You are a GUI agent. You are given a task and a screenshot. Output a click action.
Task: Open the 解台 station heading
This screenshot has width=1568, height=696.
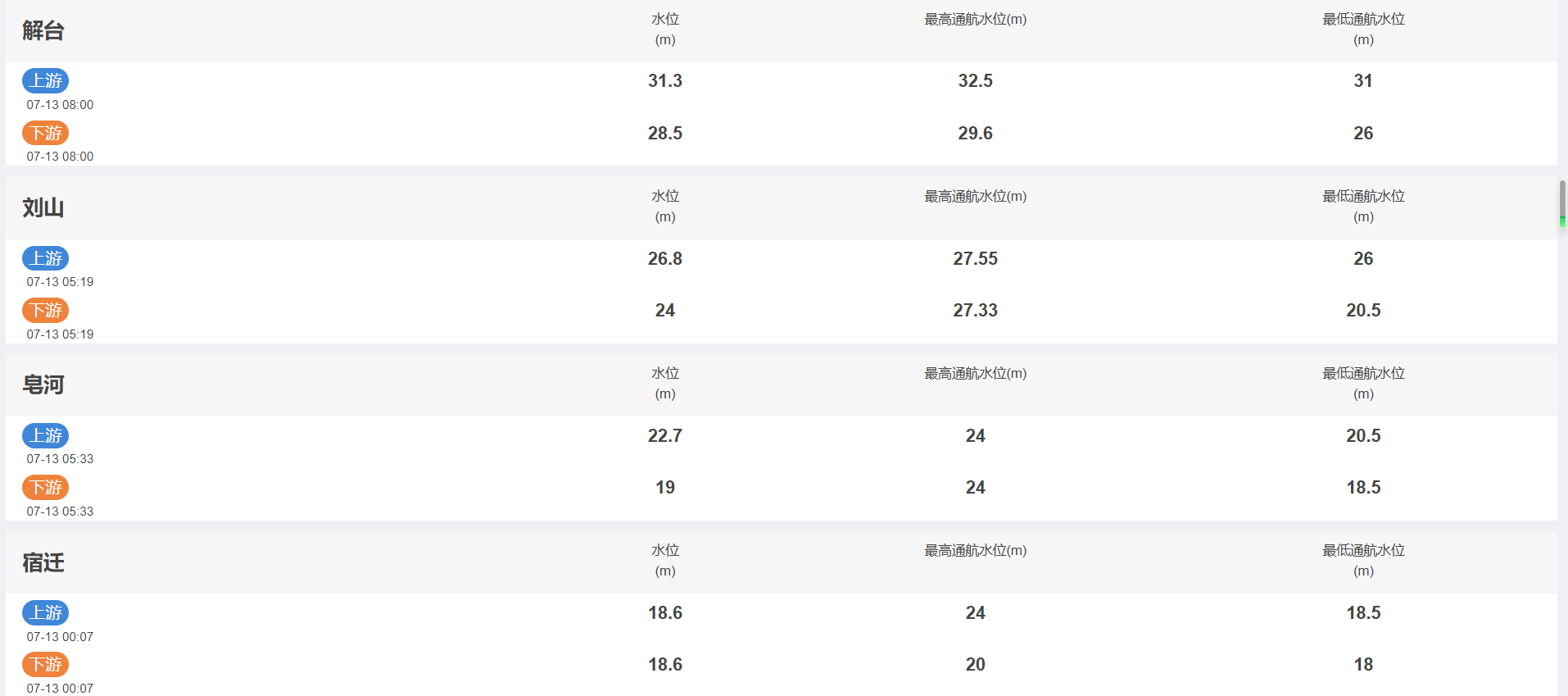click(43, 31)
